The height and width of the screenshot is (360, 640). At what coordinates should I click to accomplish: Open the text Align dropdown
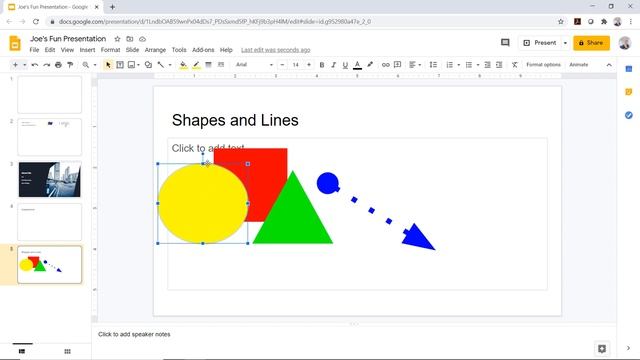click(415, 65)
